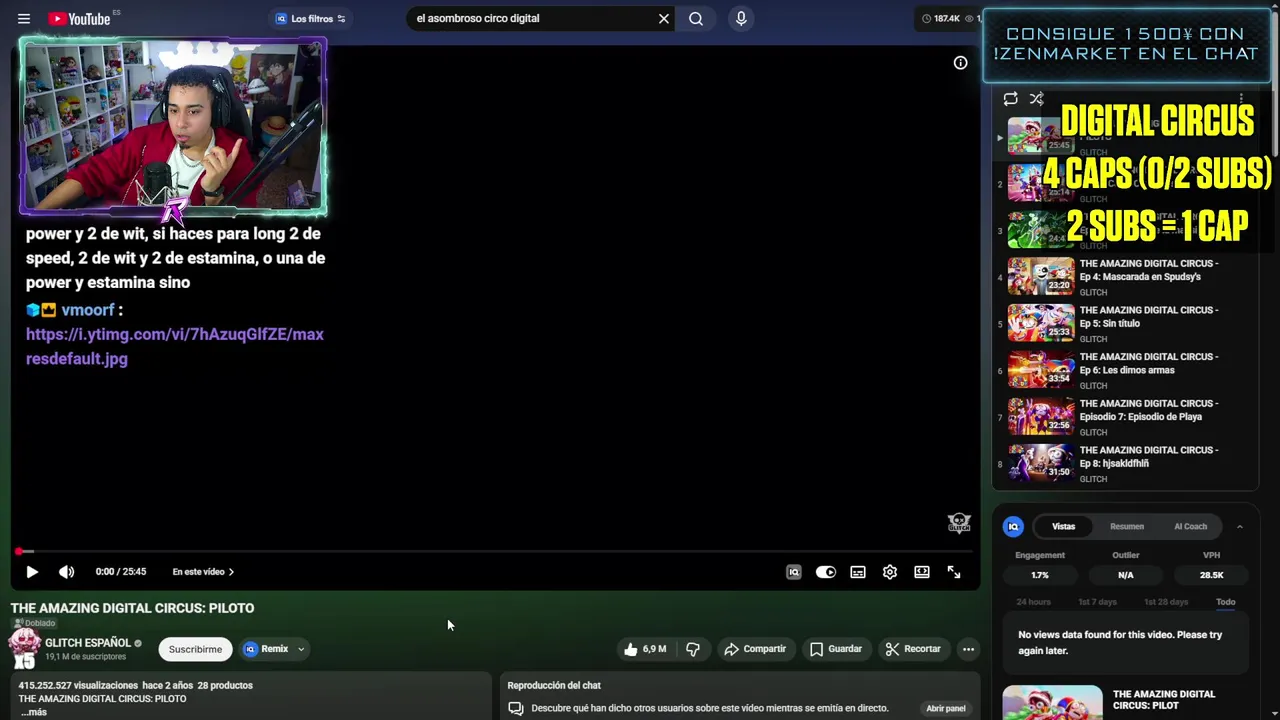
Task: Focus the search input field
Action: click(x=530, y=18)
